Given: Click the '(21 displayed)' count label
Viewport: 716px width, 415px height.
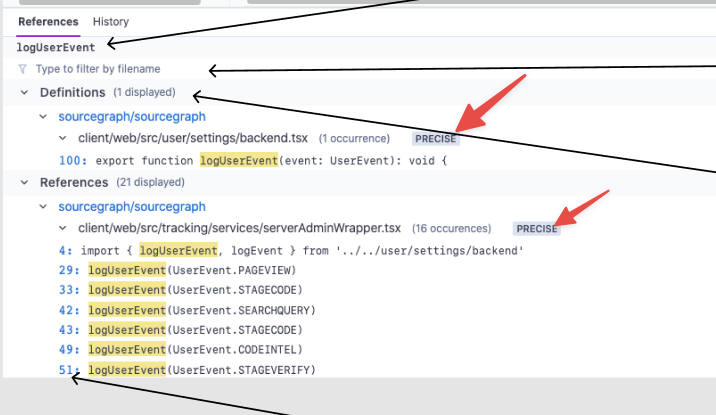Looking at the screenshot, I should coord(150,182).
